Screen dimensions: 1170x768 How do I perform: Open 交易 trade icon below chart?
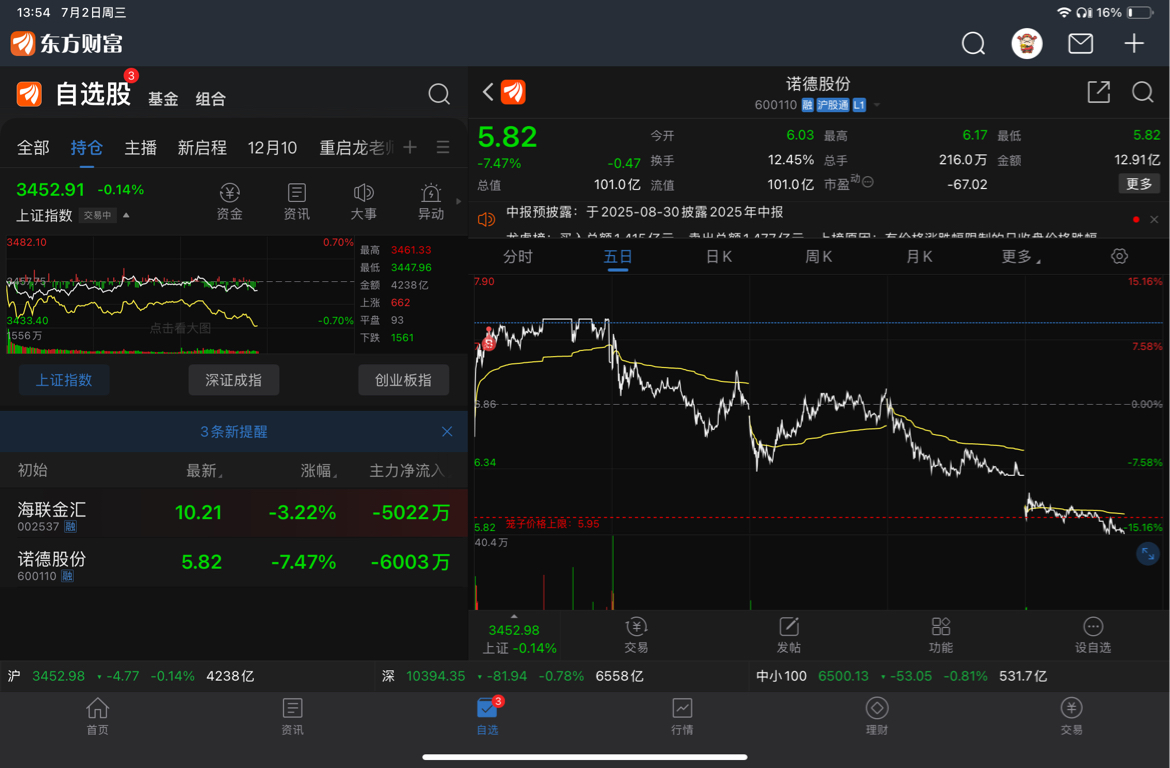pyautogui.click(x=636, y=636)
